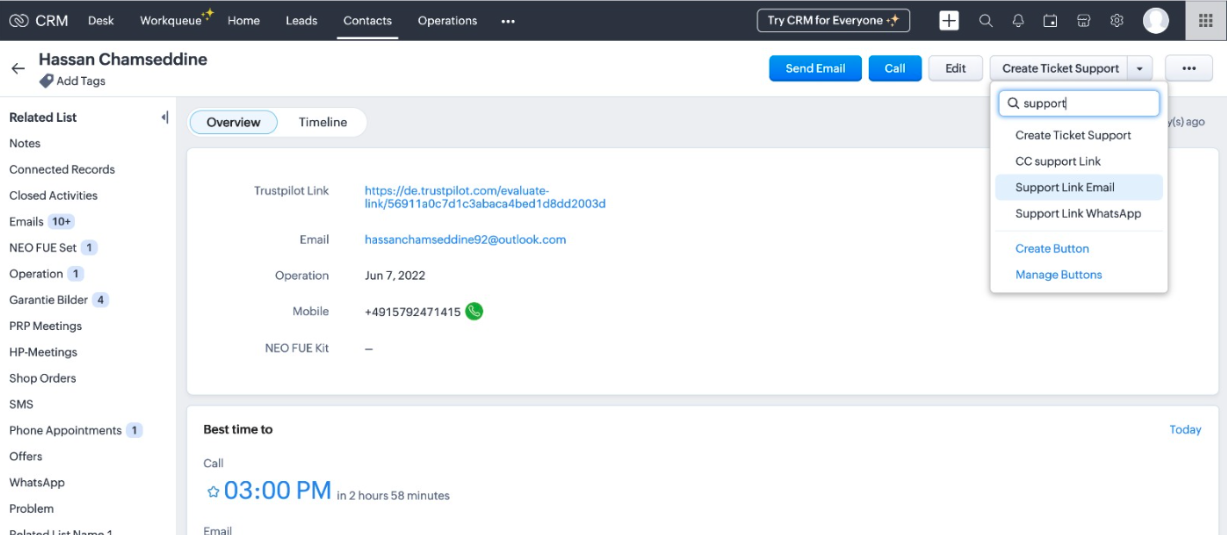Click the Call button

coord(895,68)
